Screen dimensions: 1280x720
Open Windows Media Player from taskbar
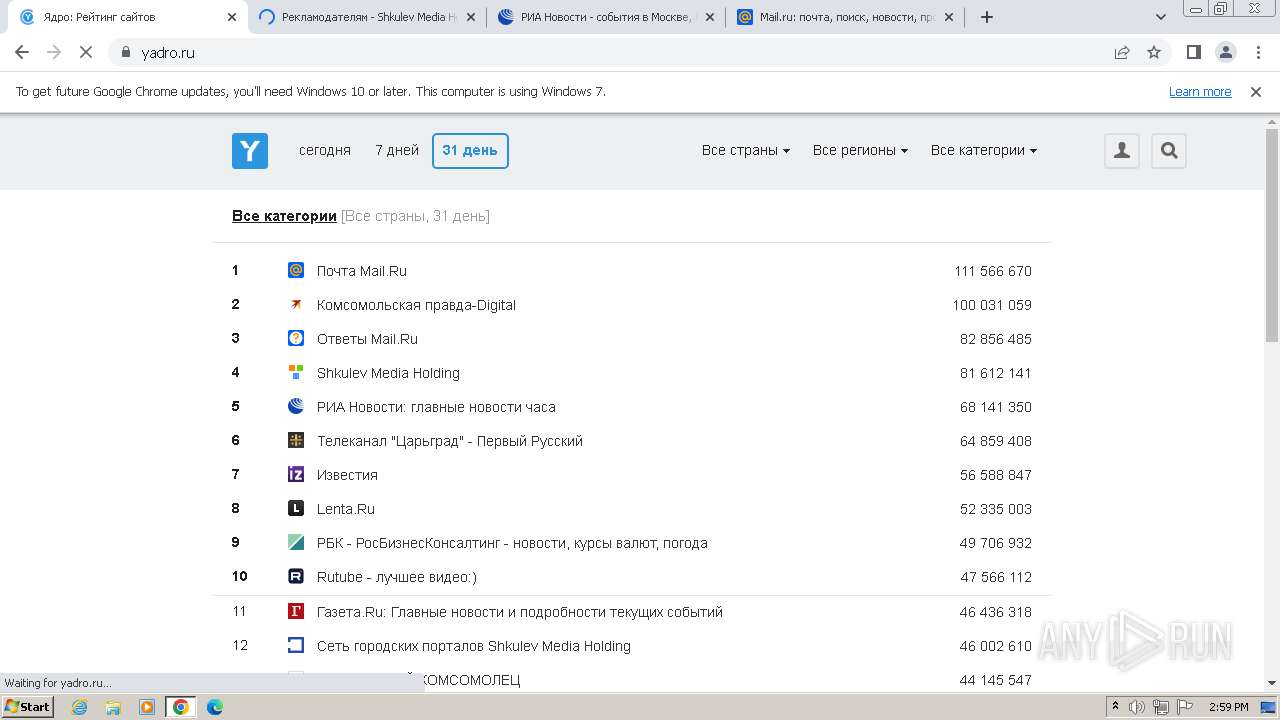147,707
